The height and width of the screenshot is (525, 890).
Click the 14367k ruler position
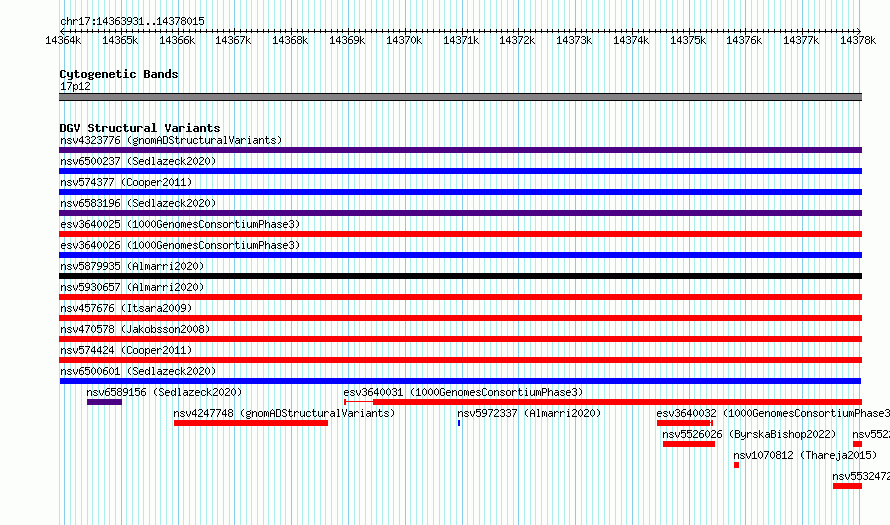[x=233, y=40]
